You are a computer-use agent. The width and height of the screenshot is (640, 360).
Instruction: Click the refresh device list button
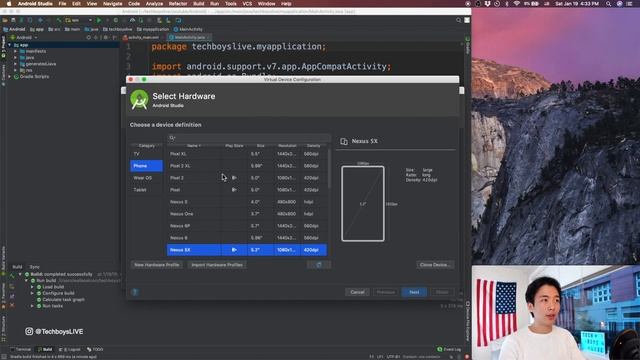click(x=319, y=265)
